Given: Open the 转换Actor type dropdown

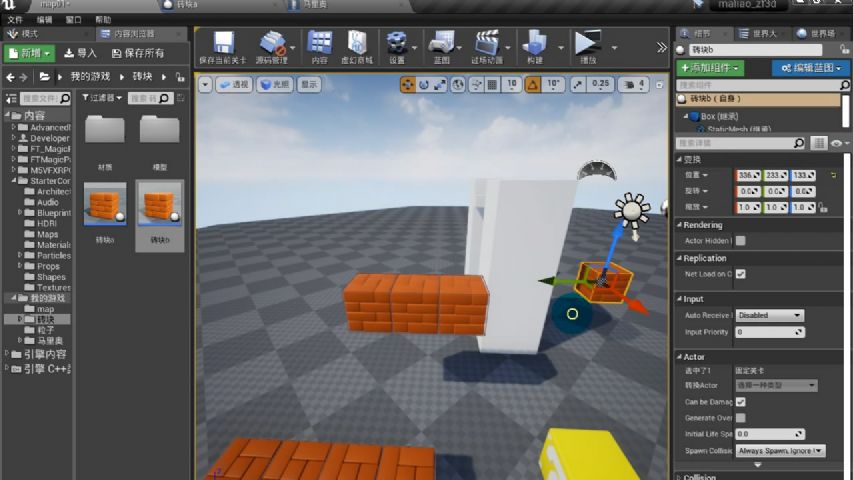Looking at the screenshot, I should point(776,385).
